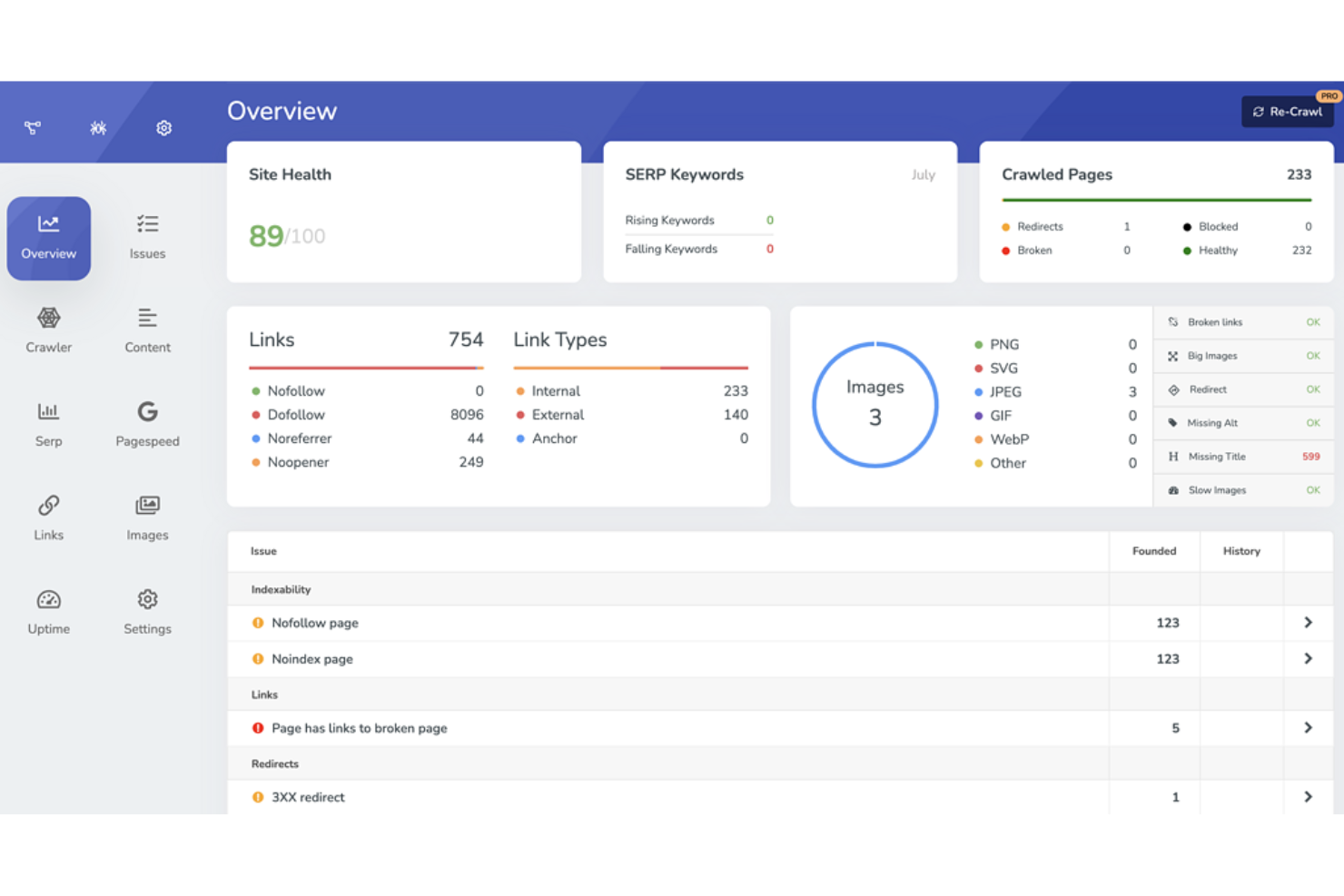Click the Indexability group header

[x=281, y=589]
